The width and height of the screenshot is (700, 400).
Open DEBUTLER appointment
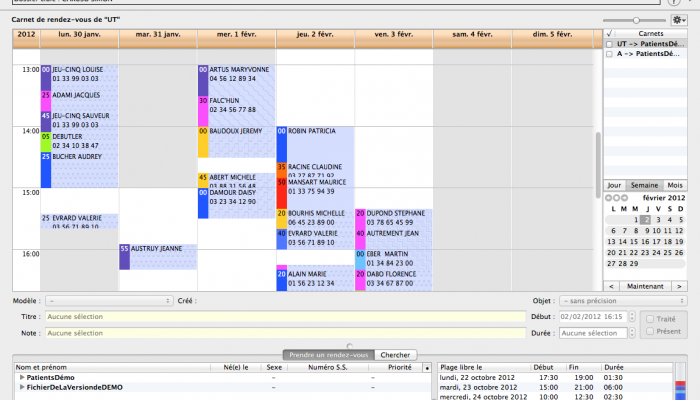click(x=79, y=142)
